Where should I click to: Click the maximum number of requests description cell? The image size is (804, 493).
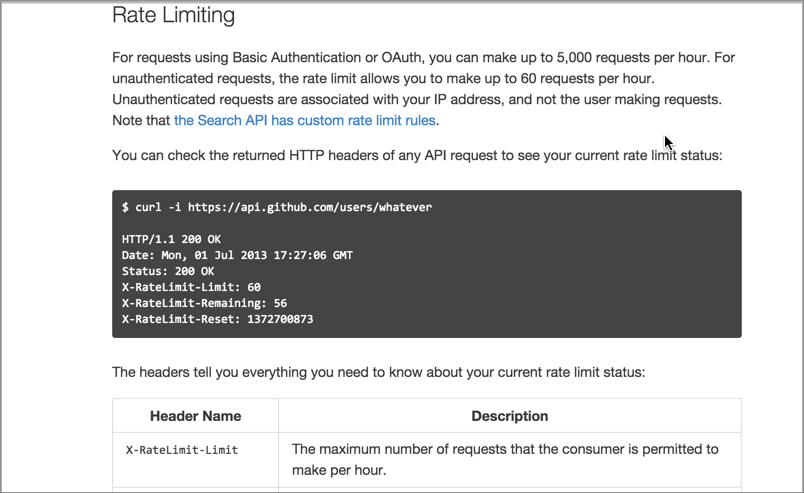510,460
